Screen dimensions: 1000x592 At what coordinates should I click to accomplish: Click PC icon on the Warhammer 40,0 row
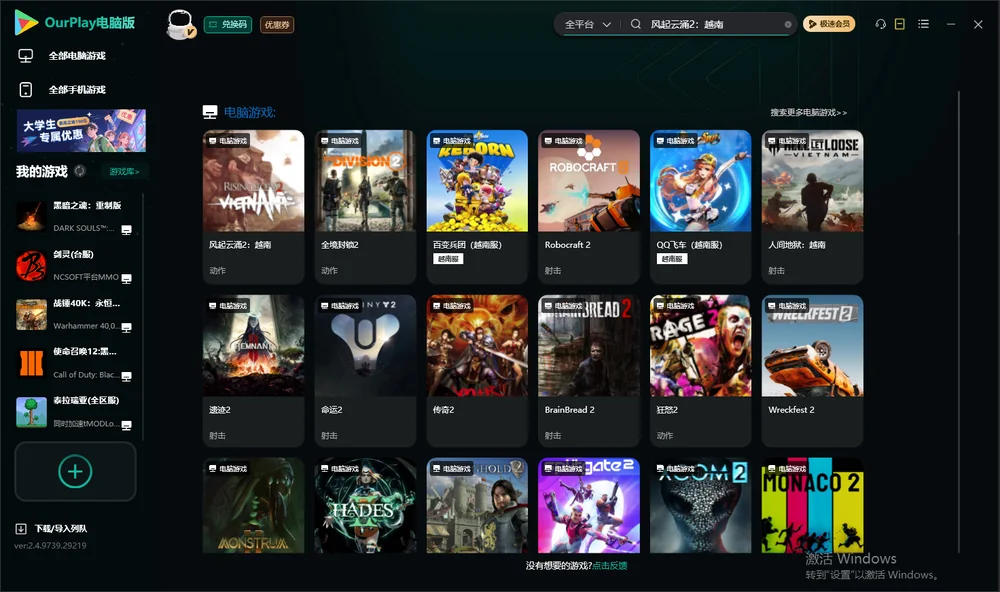click(126, 327)
